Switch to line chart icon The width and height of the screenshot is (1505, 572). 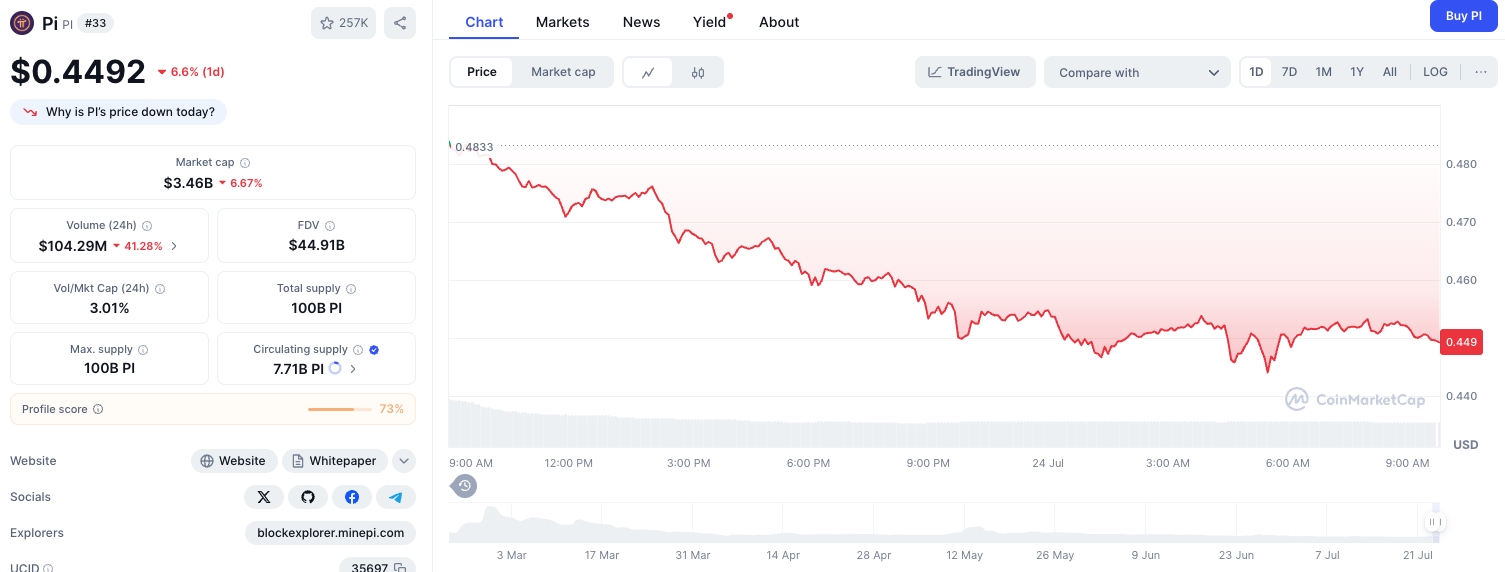click(648, 72)
